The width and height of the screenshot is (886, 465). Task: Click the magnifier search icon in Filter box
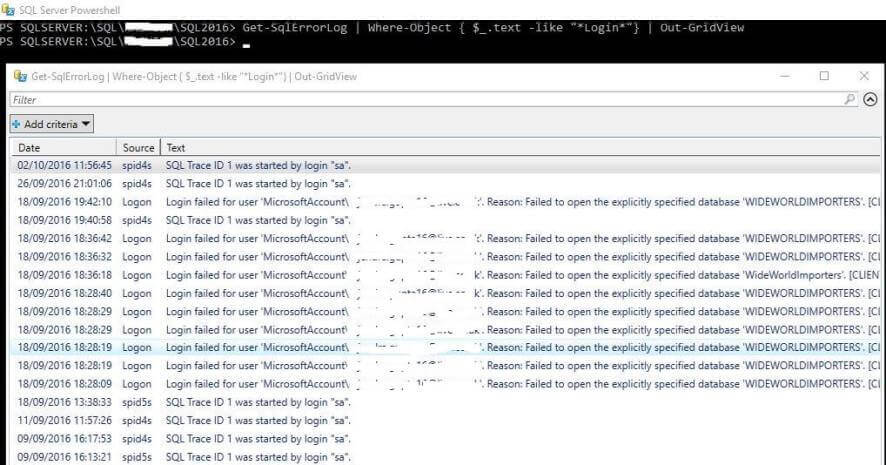pos(849,99)
